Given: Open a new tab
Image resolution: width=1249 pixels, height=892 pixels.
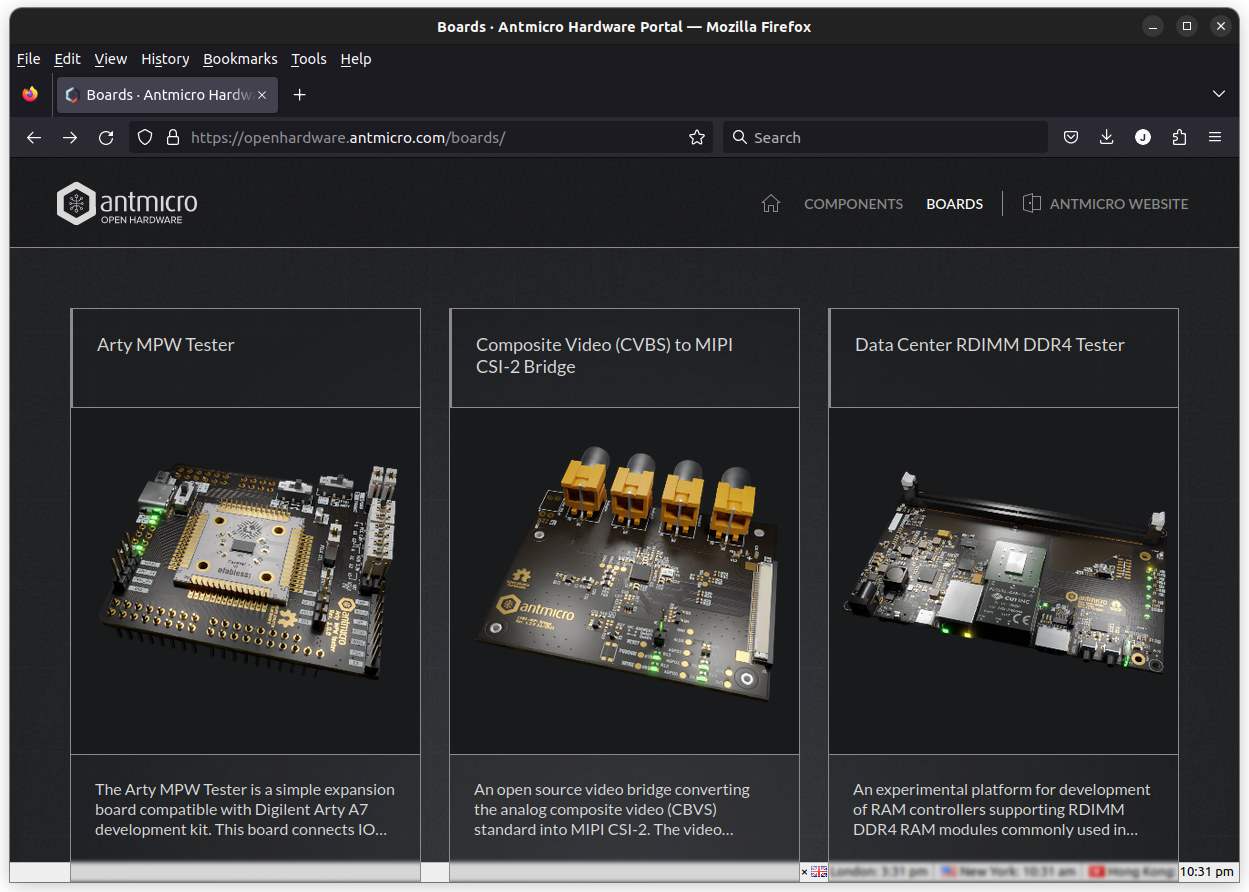Looking at the screenshot, I should [299, 95].
